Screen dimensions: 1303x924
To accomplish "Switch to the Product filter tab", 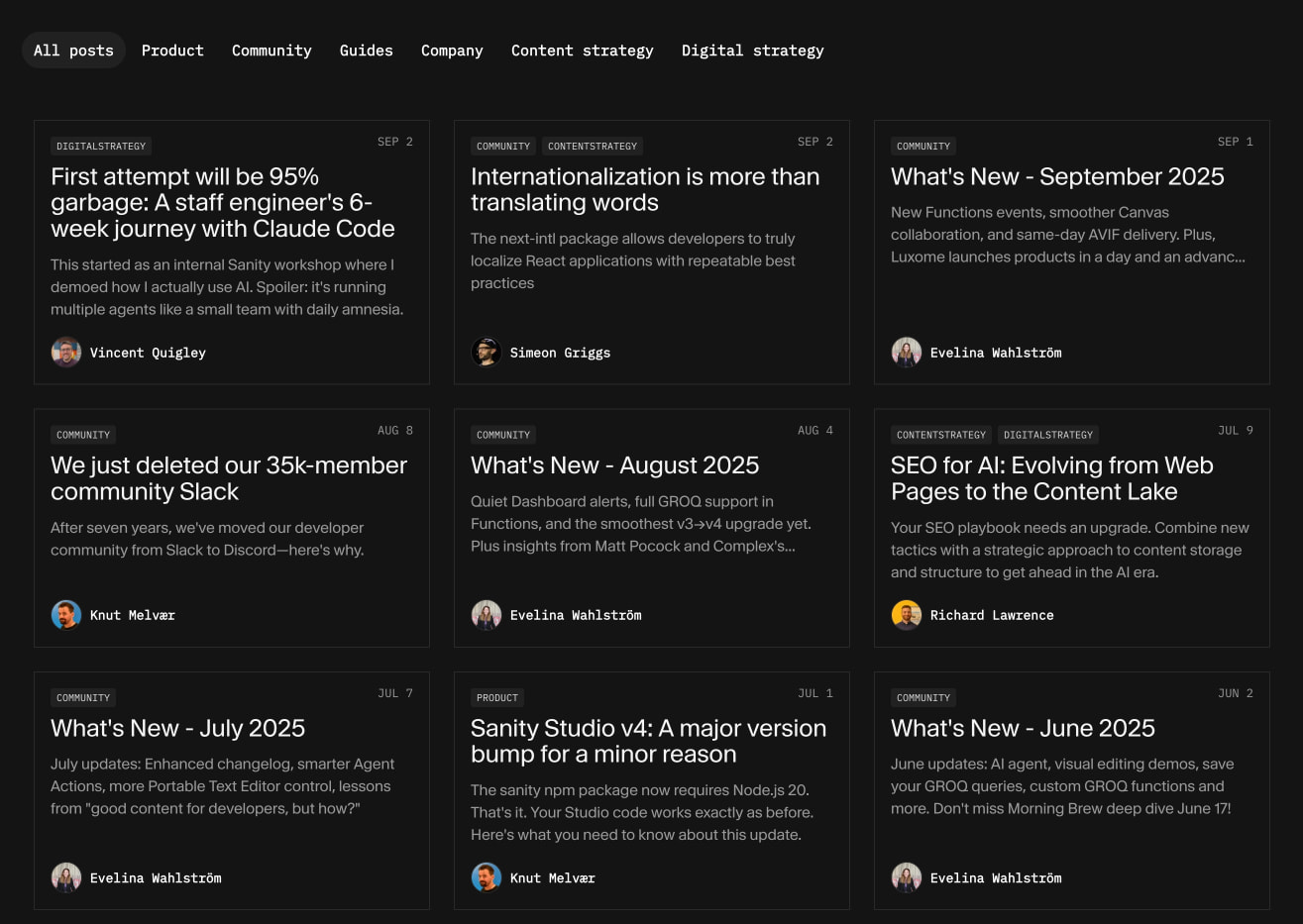I will 172,51.
